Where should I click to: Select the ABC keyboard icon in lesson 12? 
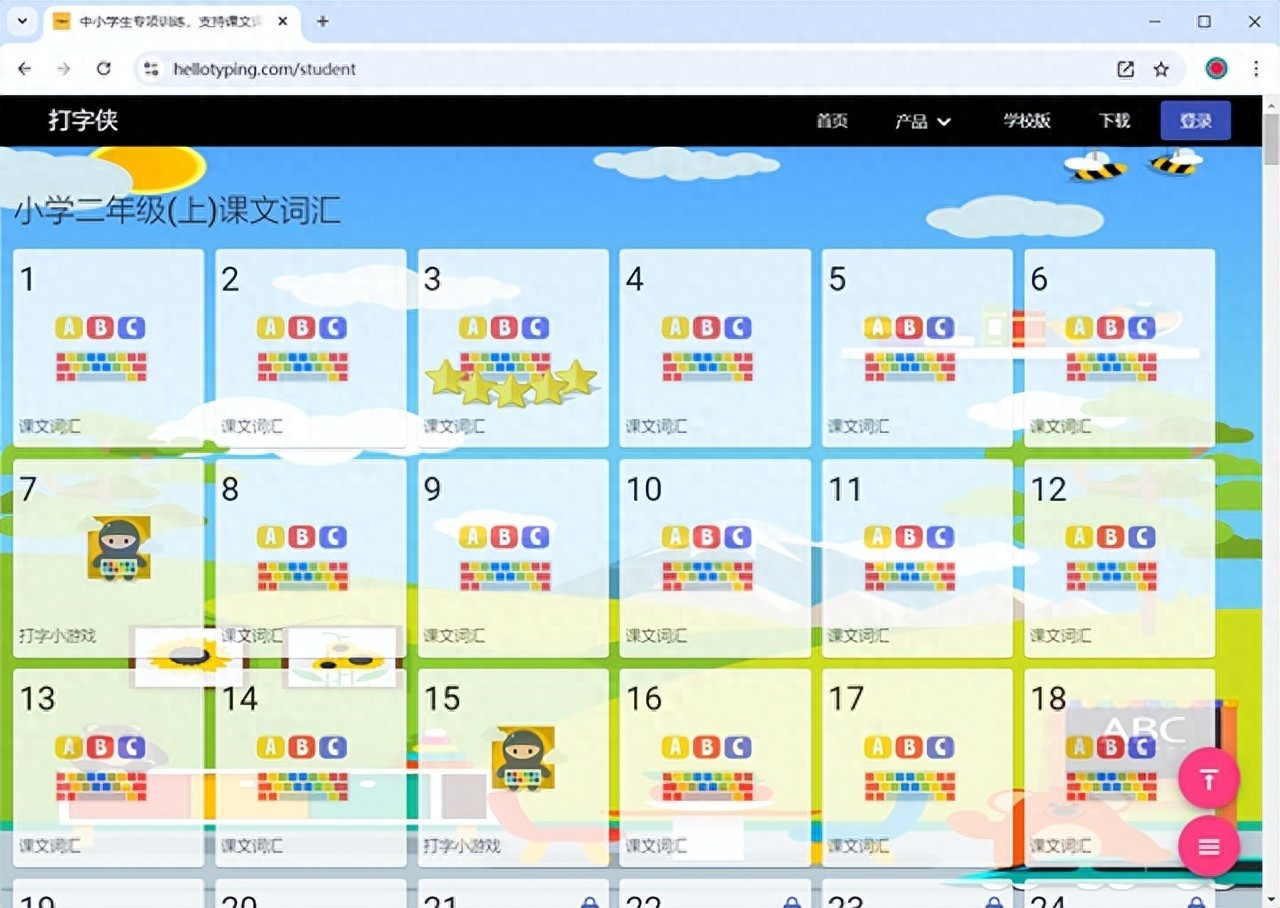[x=1111, y=558]
